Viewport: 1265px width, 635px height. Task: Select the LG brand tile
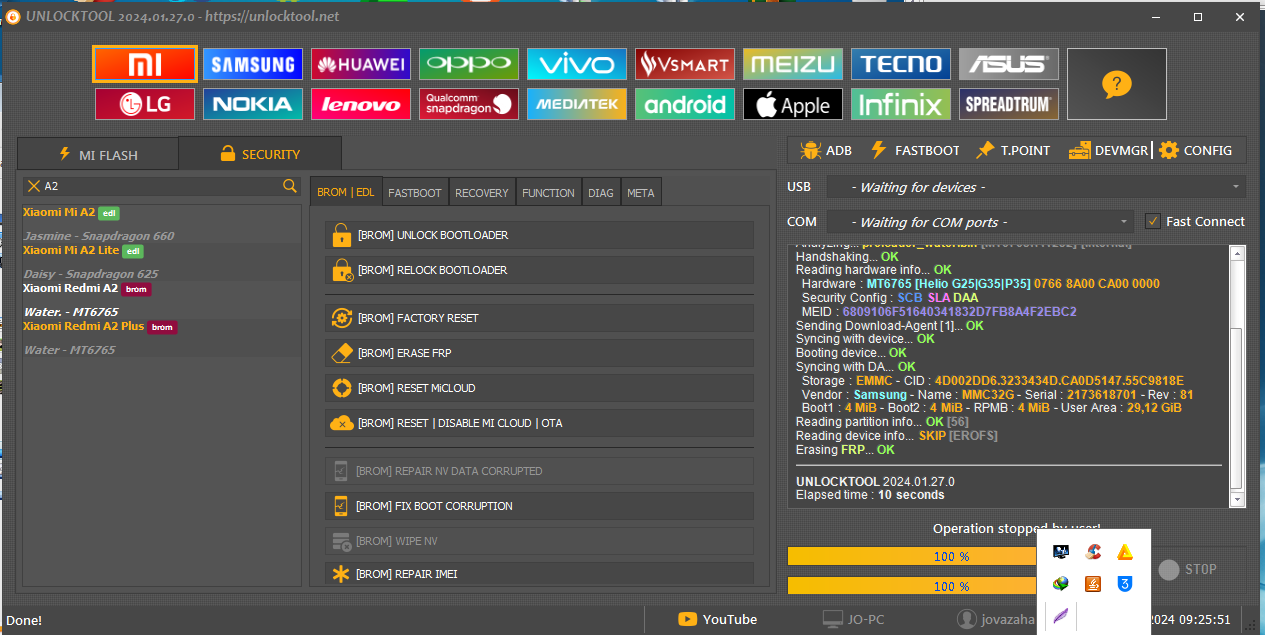click(x=145, y=104)
